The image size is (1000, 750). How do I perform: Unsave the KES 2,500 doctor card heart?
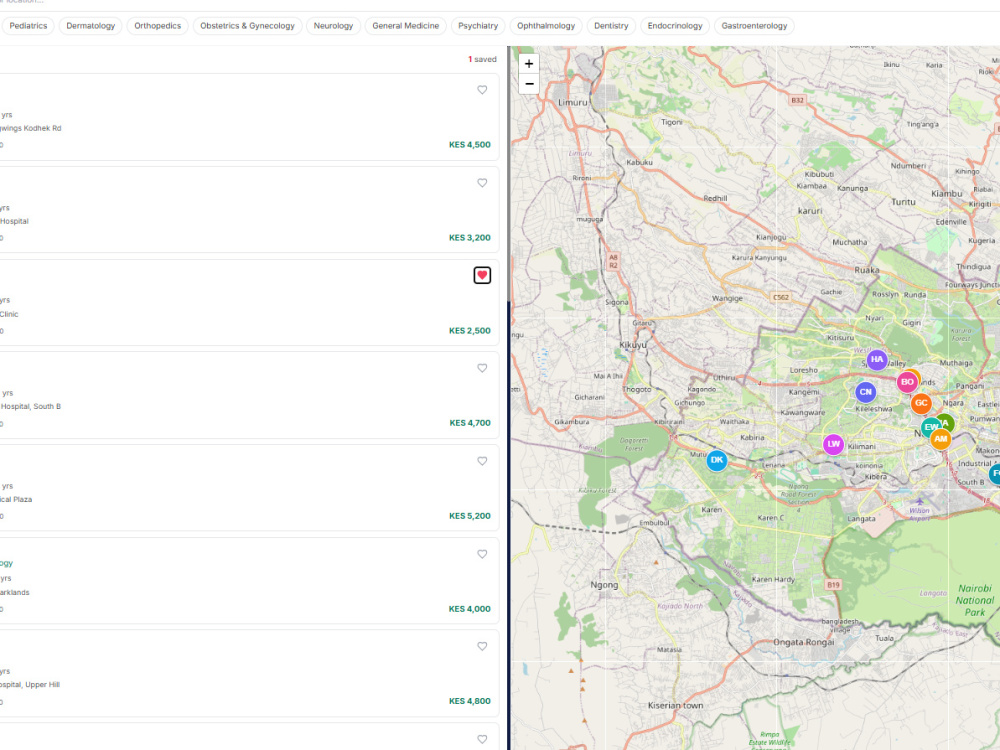(482, 276)
